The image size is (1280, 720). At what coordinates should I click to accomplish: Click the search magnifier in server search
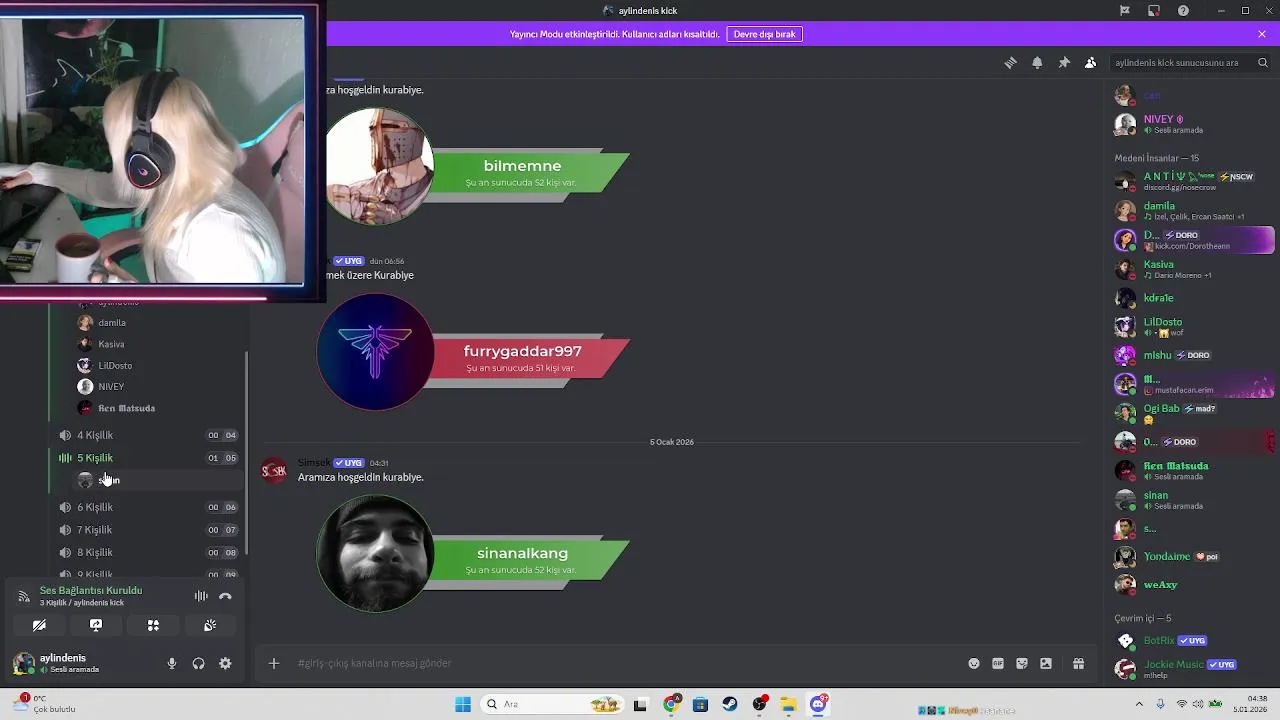1263,62
